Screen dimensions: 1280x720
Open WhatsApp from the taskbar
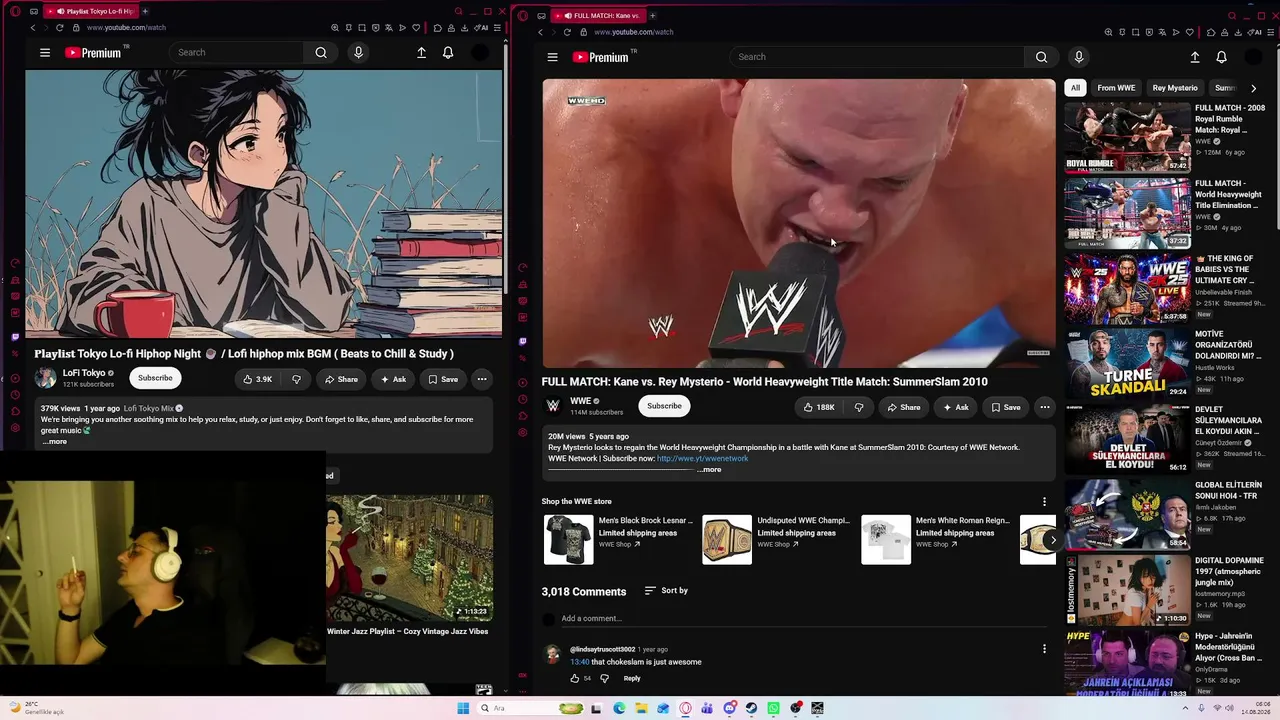[773, 708]
